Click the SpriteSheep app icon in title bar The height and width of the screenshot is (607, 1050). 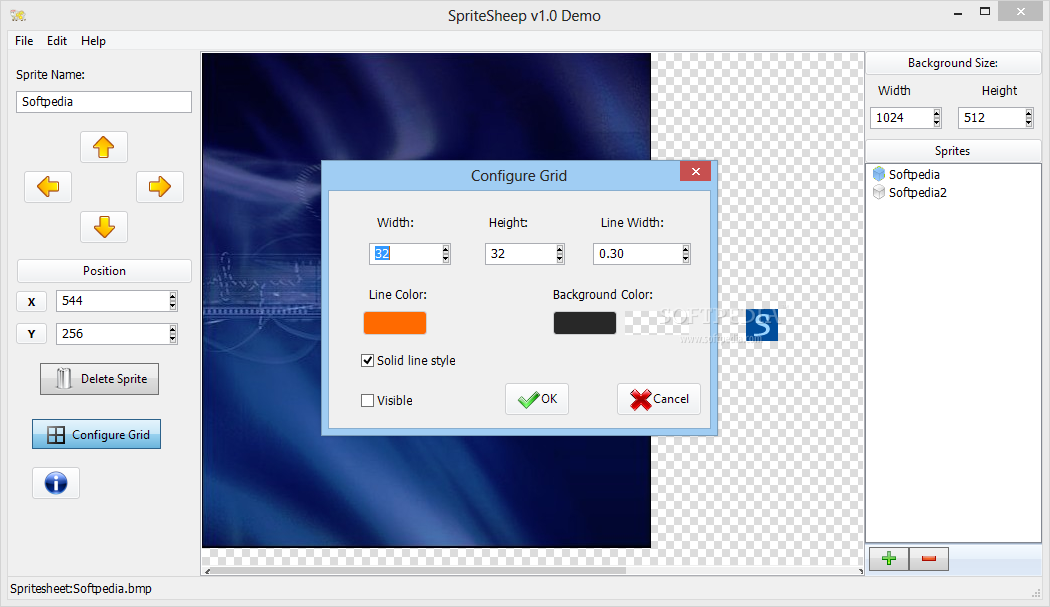click(18, 15)
